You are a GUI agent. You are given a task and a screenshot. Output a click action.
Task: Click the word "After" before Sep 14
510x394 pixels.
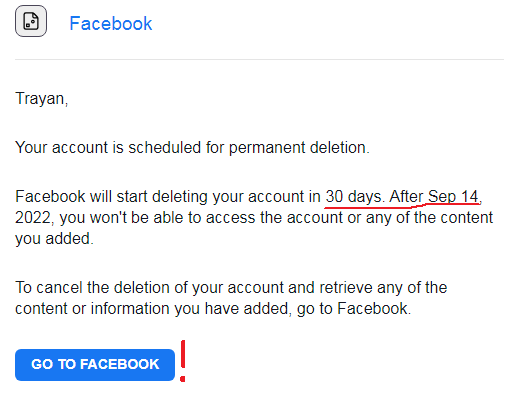[406, 197]
